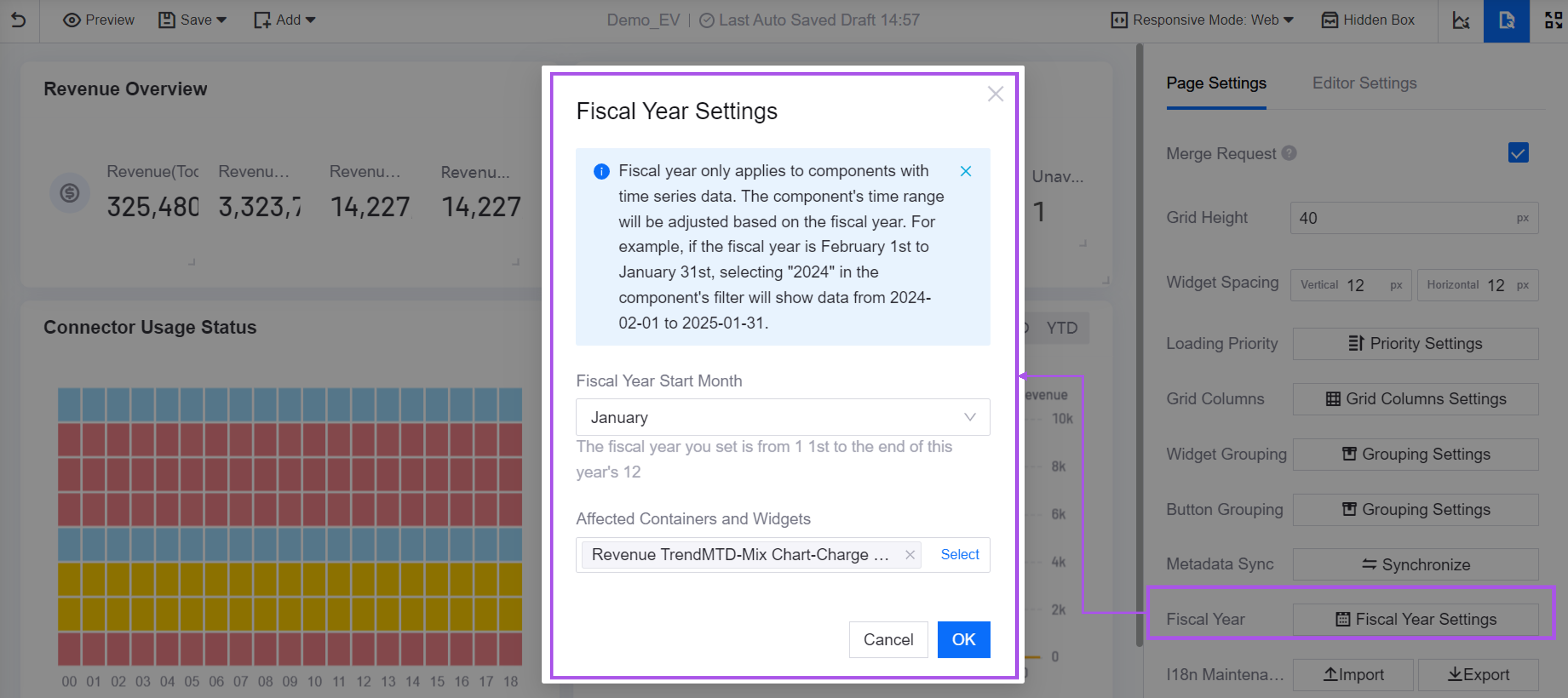Close the Fiscal Year Settings dialog
This screenshot has width=1568, height=698.
[x=995, y=94]
